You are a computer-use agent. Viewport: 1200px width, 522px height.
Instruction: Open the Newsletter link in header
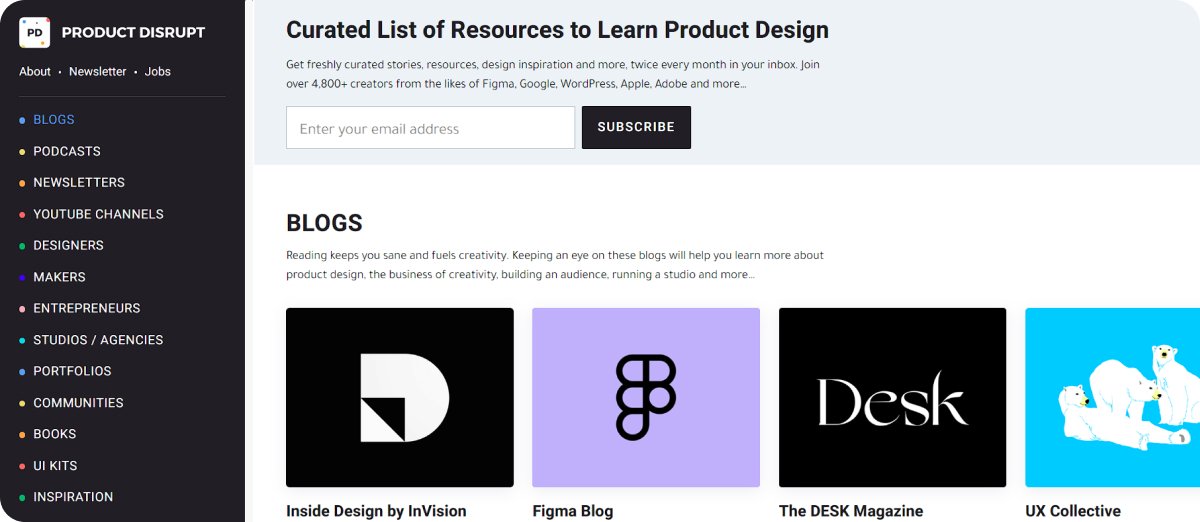point(98,72)
